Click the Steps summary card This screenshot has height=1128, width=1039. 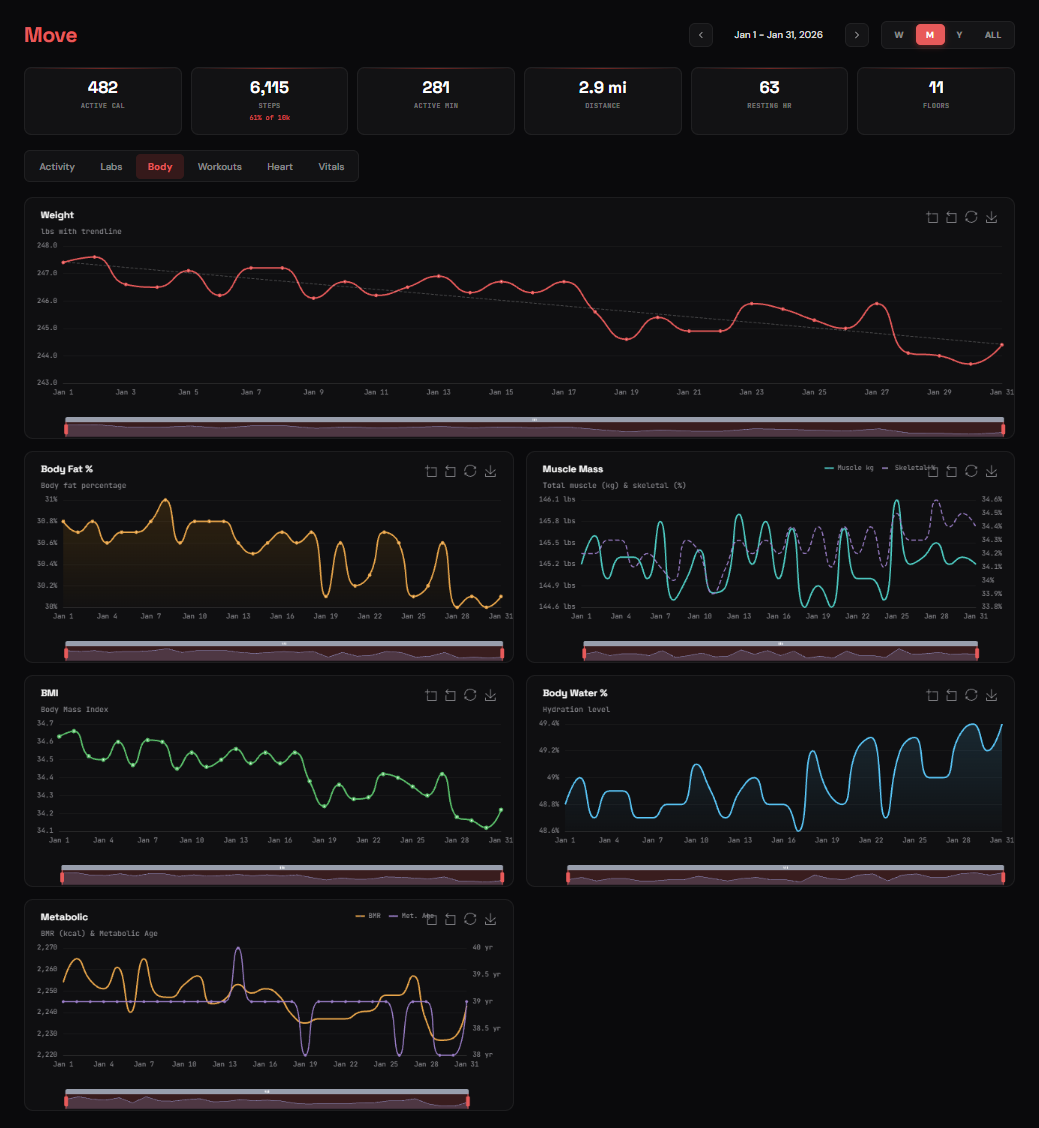click(x=269, y=100)
